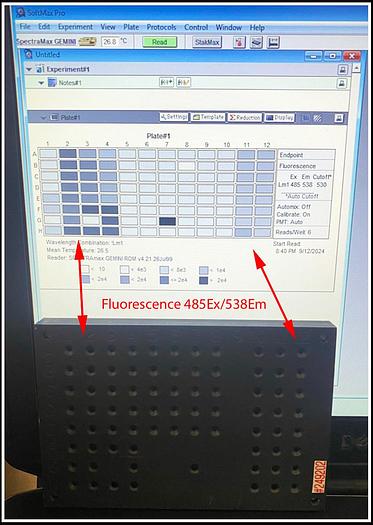Click the green Read button

(x=159, y=42)
